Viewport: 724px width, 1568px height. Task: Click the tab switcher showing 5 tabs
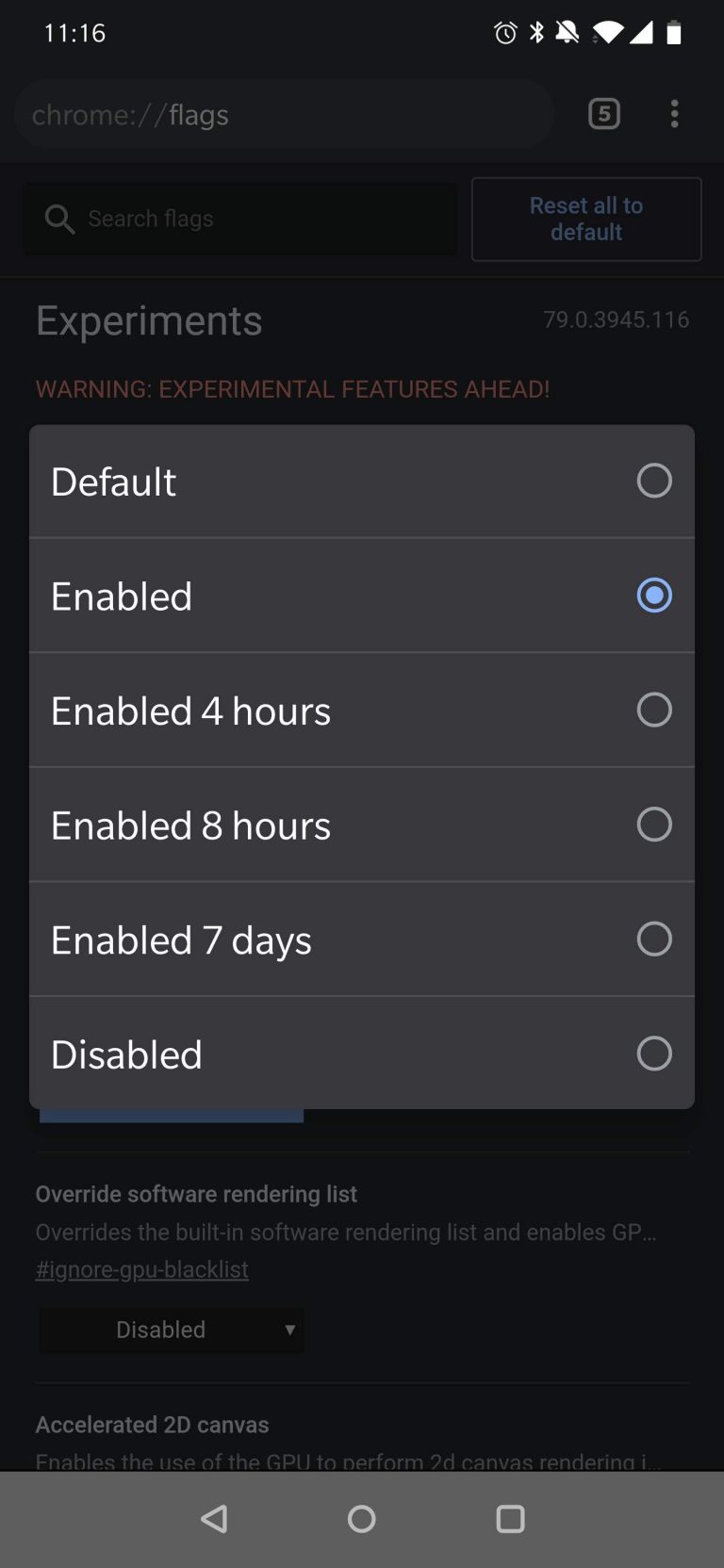(x=603, y=114)
